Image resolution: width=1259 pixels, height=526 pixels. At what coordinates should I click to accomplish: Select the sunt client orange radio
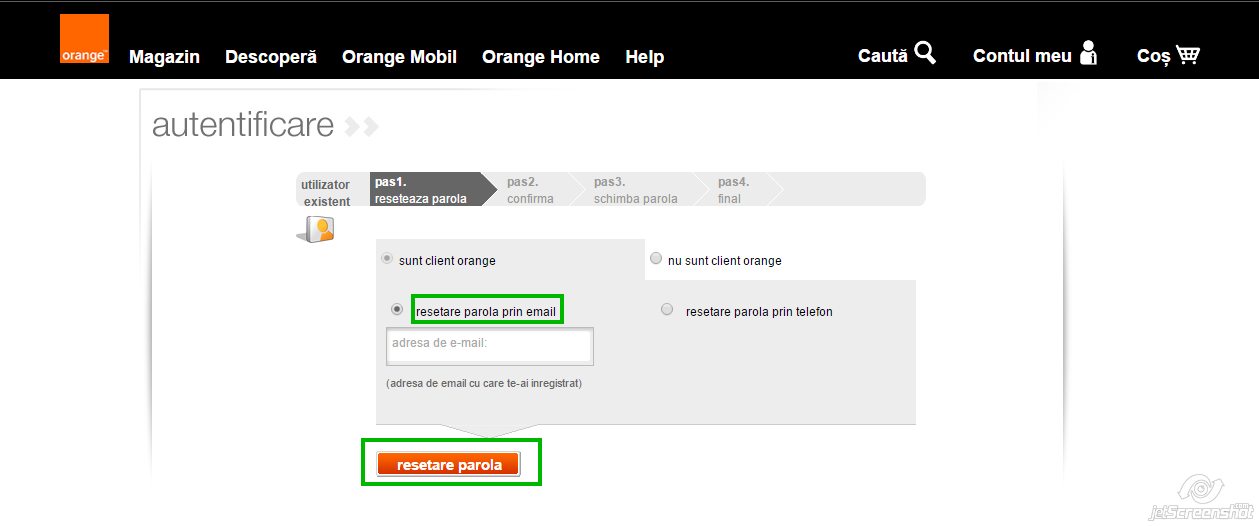pos(387,259)
